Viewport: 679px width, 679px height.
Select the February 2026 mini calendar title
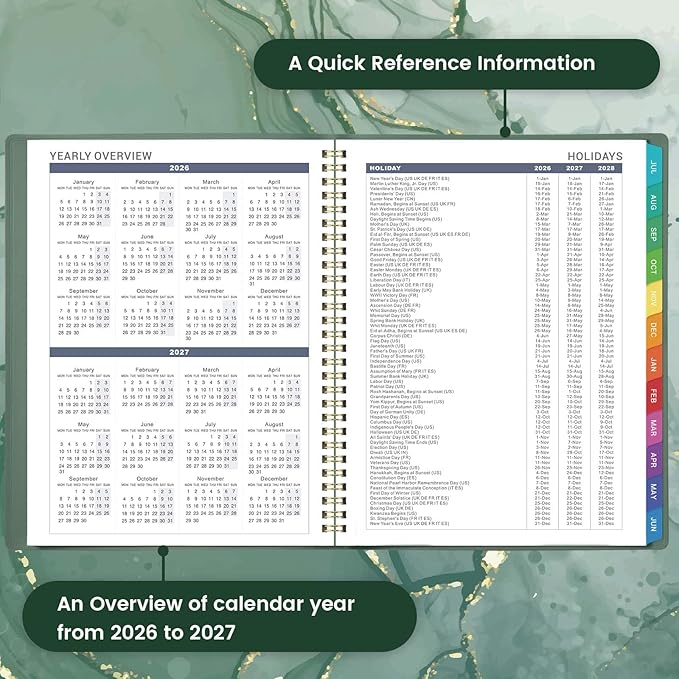tap(147, 182)
